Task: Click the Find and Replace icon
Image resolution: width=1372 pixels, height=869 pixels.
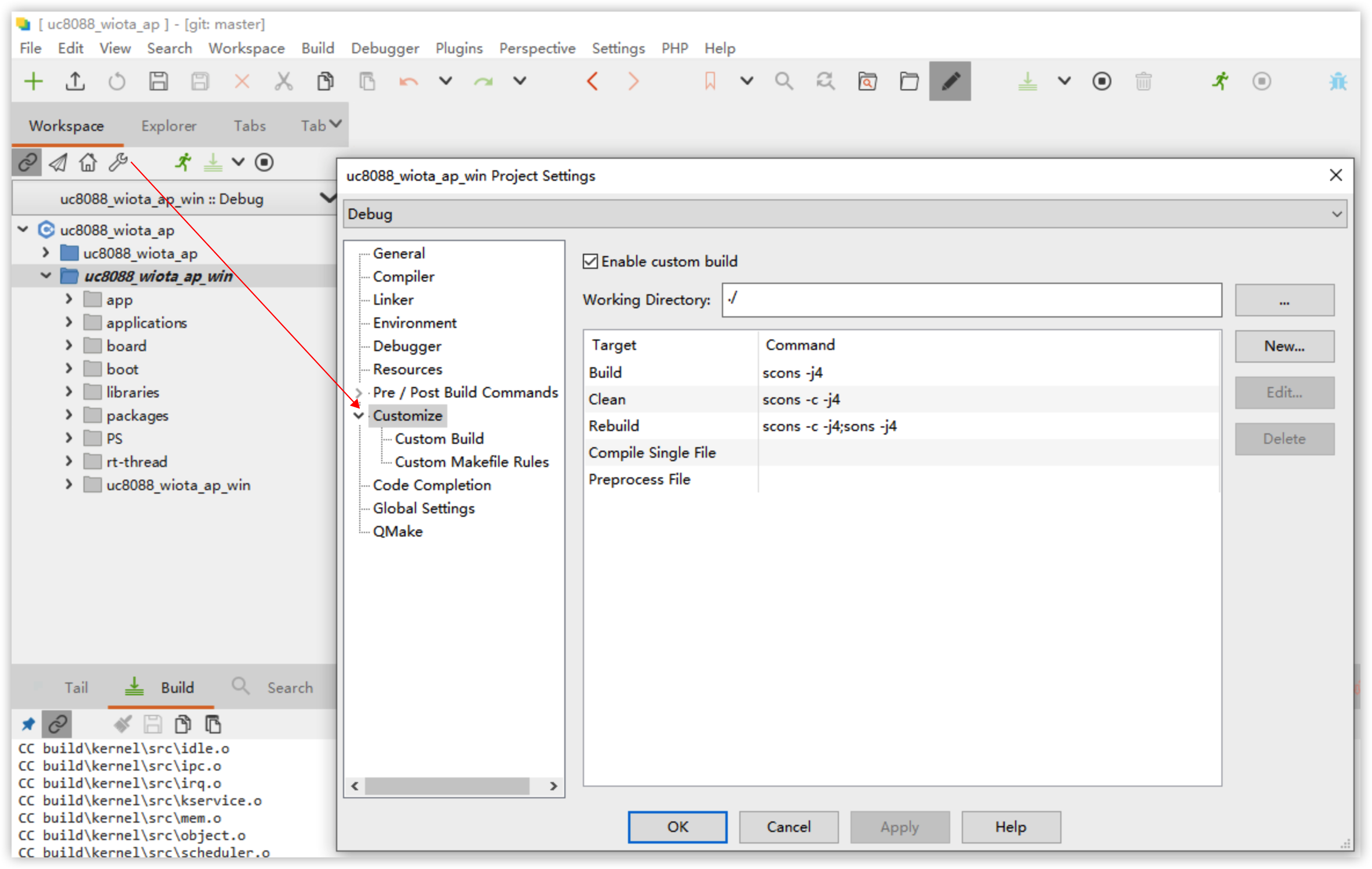Action: [x=826, y=81]
